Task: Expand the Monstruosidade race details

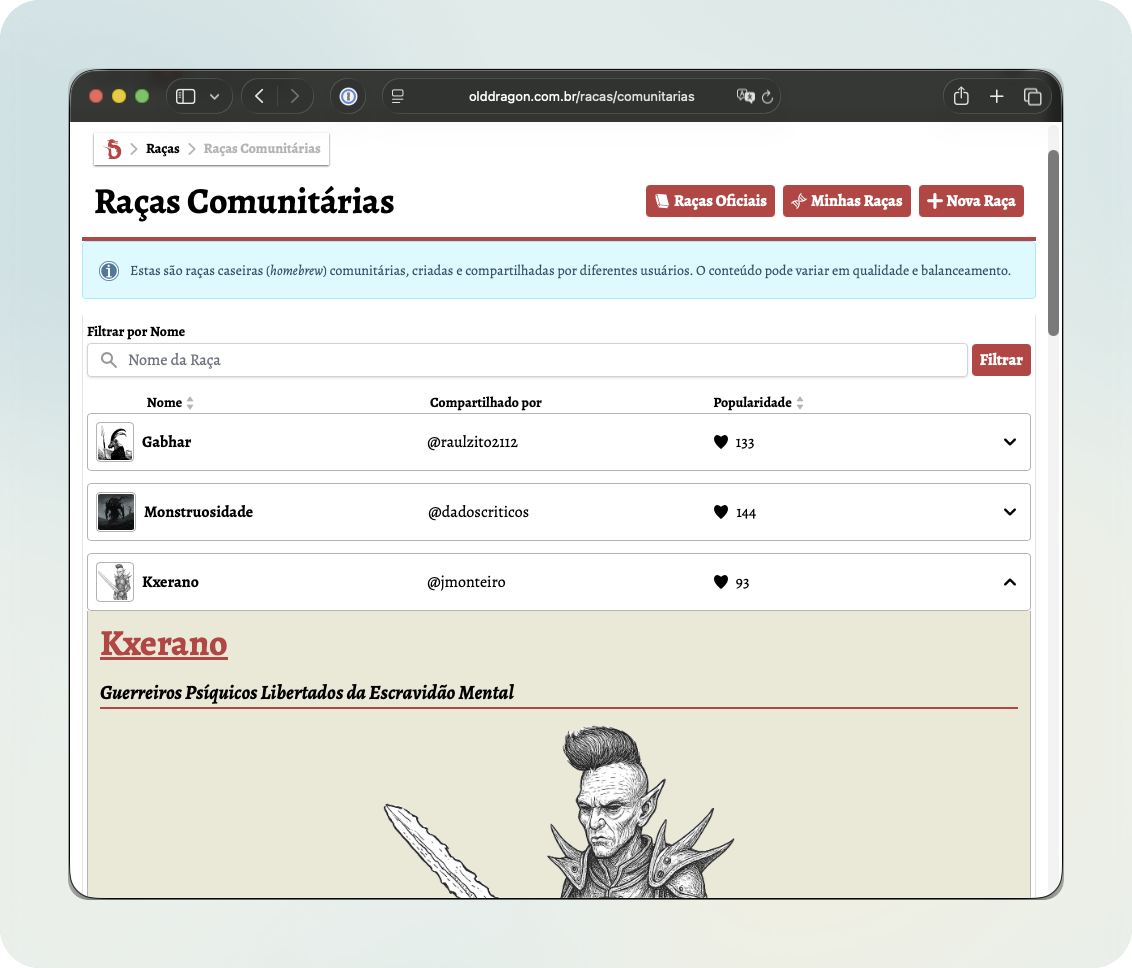Action: tap(1009, 511)
